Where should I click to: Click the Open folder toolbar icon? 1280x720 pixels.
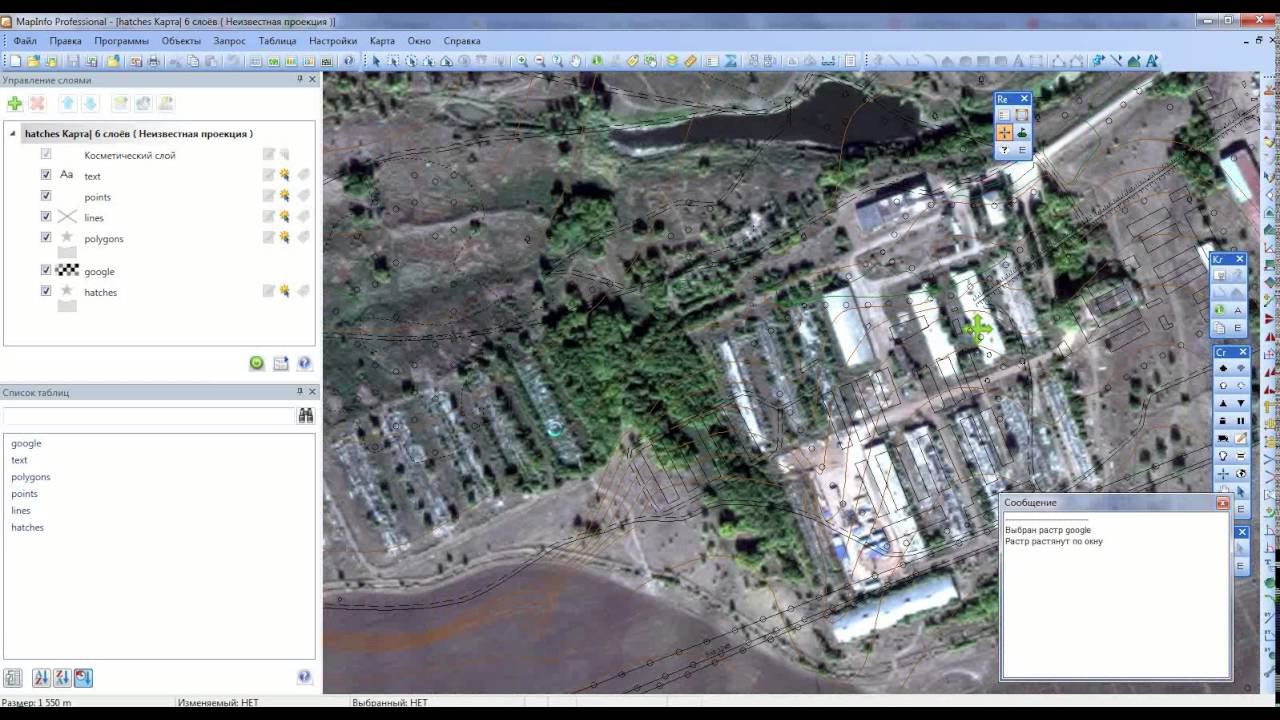pos(33,61)
